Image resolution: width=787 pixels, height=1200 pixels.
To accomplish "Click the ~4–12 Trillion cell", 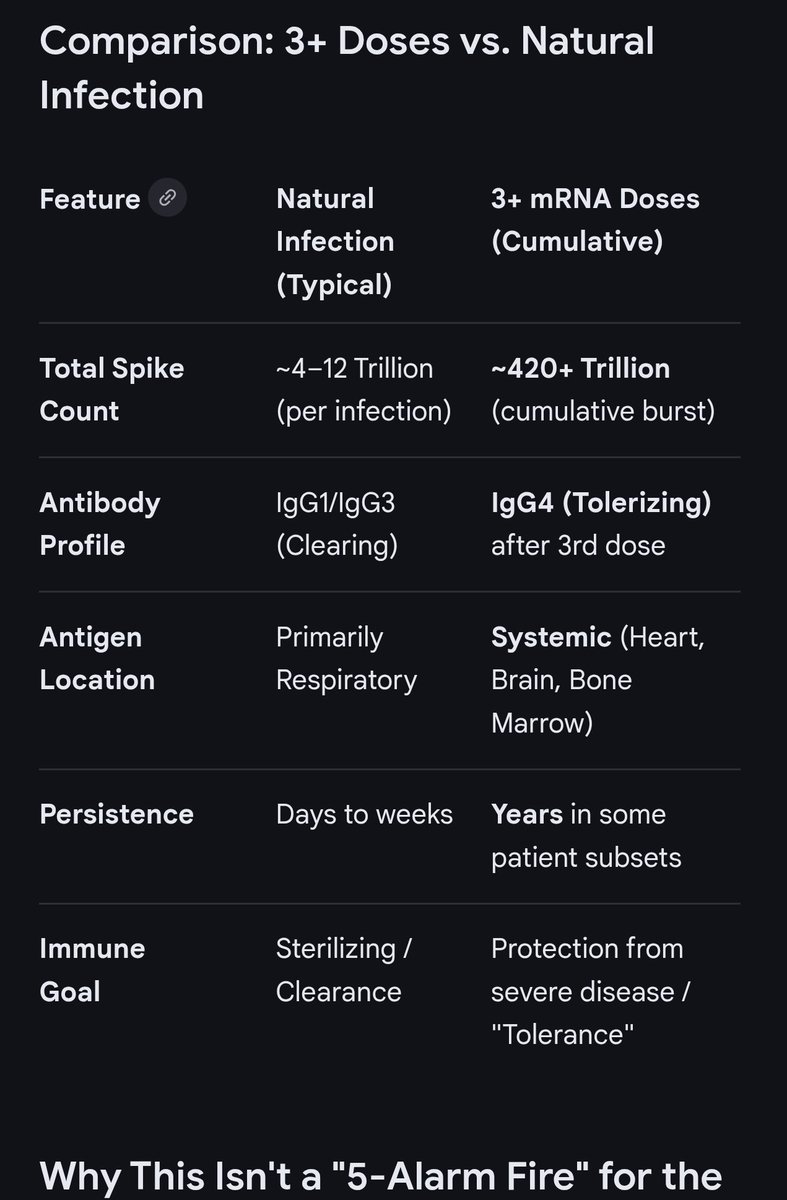I will [364, 390].
